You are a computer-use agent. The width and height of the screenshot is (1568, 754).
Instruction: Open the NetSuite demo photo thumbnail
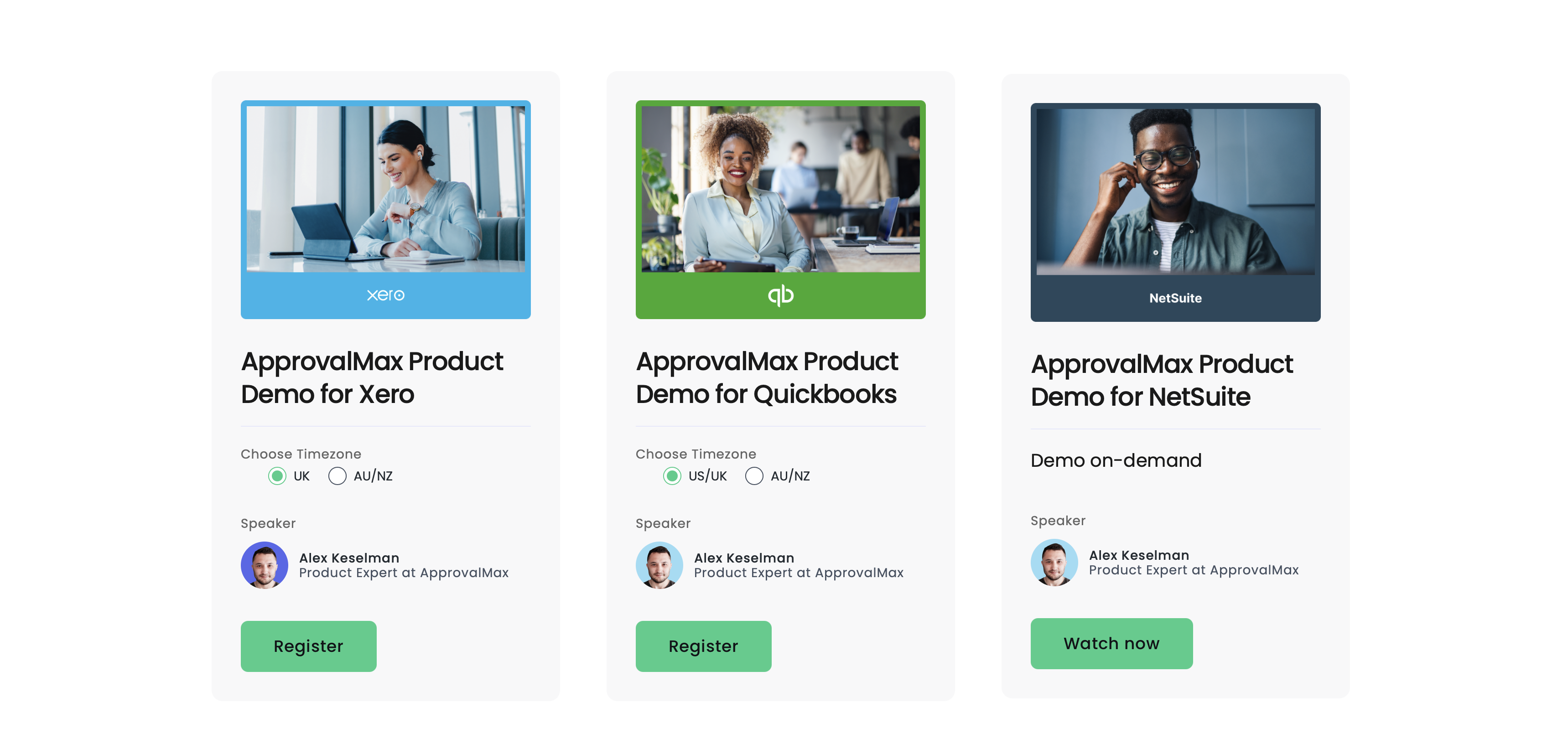coord(1175,192)
